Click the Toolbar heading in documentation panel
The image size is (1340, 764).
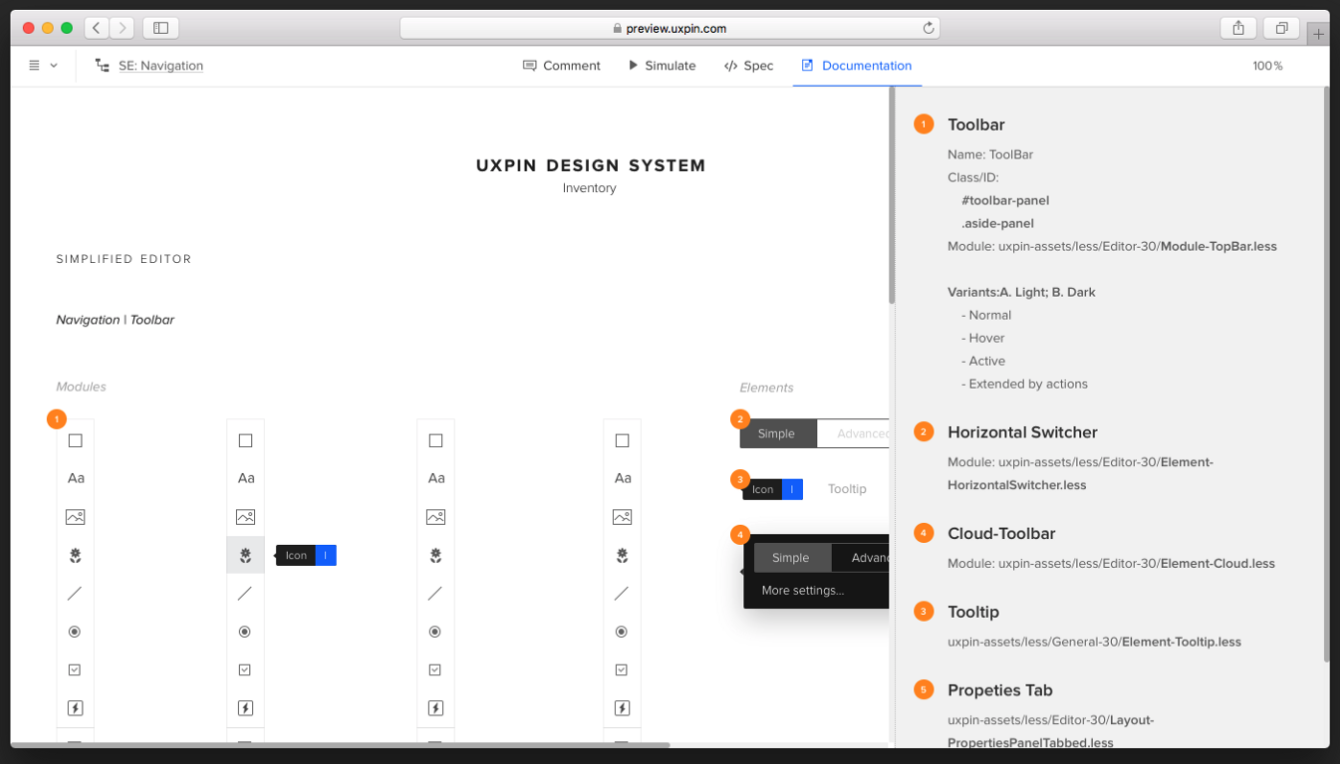pyautogui.click(x=976, y=125)
